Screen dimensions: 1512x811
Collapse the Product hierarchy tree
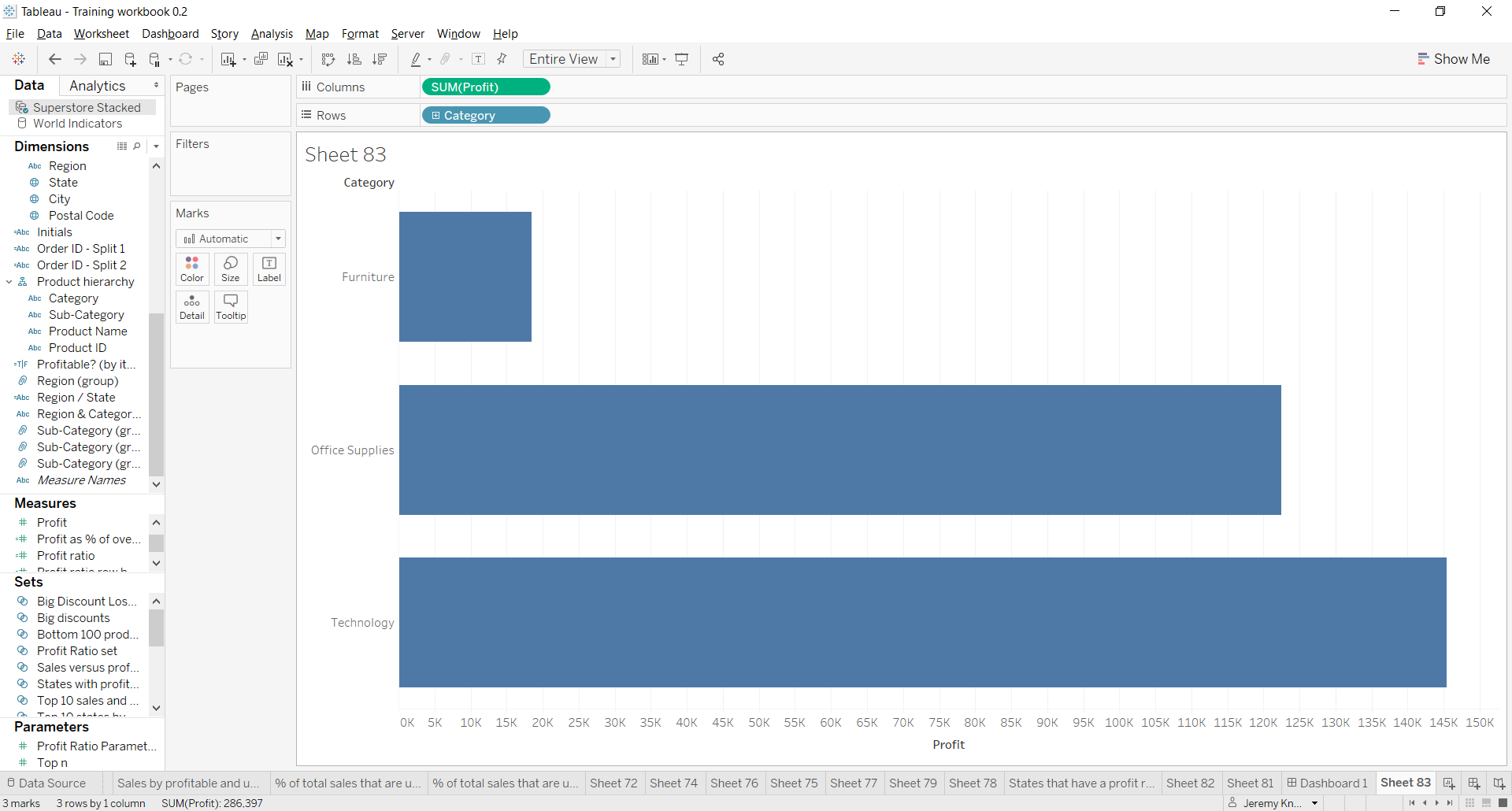click(9, 282)
